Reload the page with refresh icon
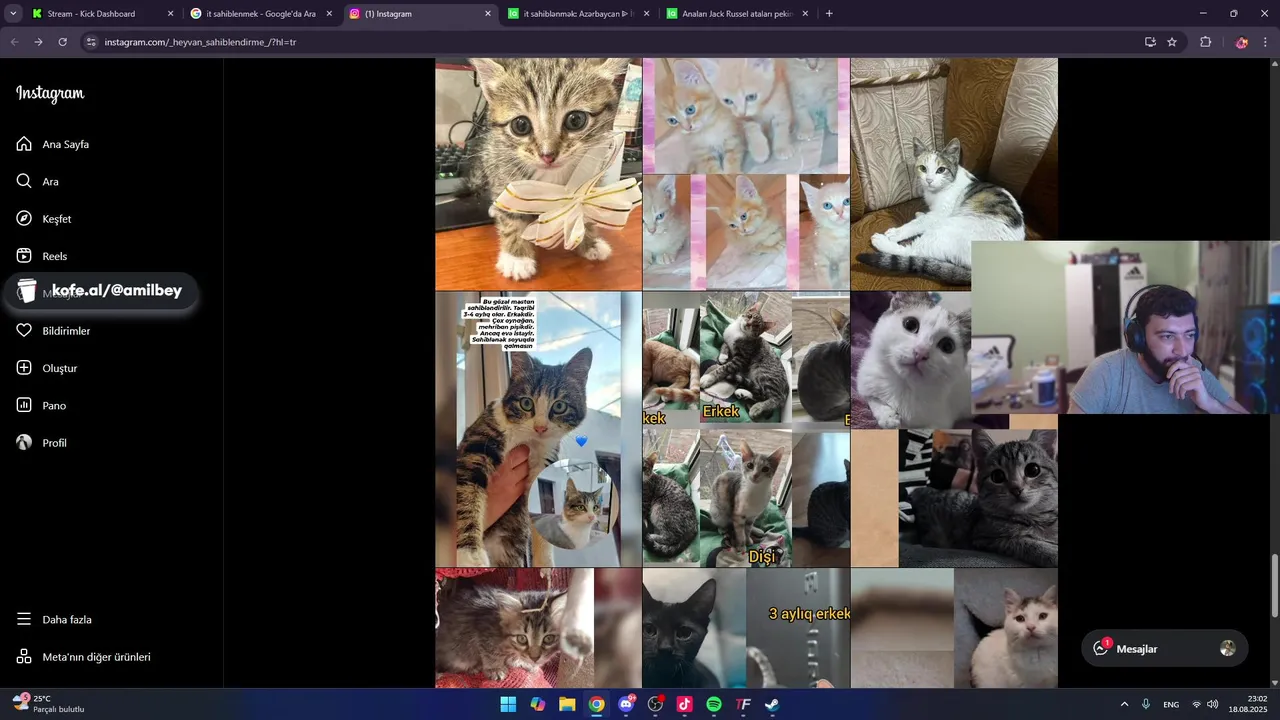 pos(62,42)
